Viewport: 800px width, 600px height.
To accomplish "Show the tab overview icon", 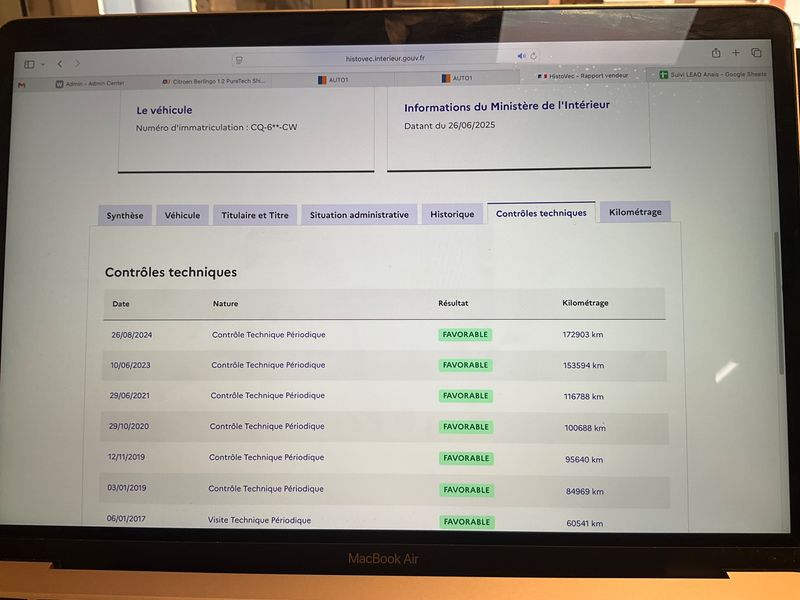I will coord(756,52).
